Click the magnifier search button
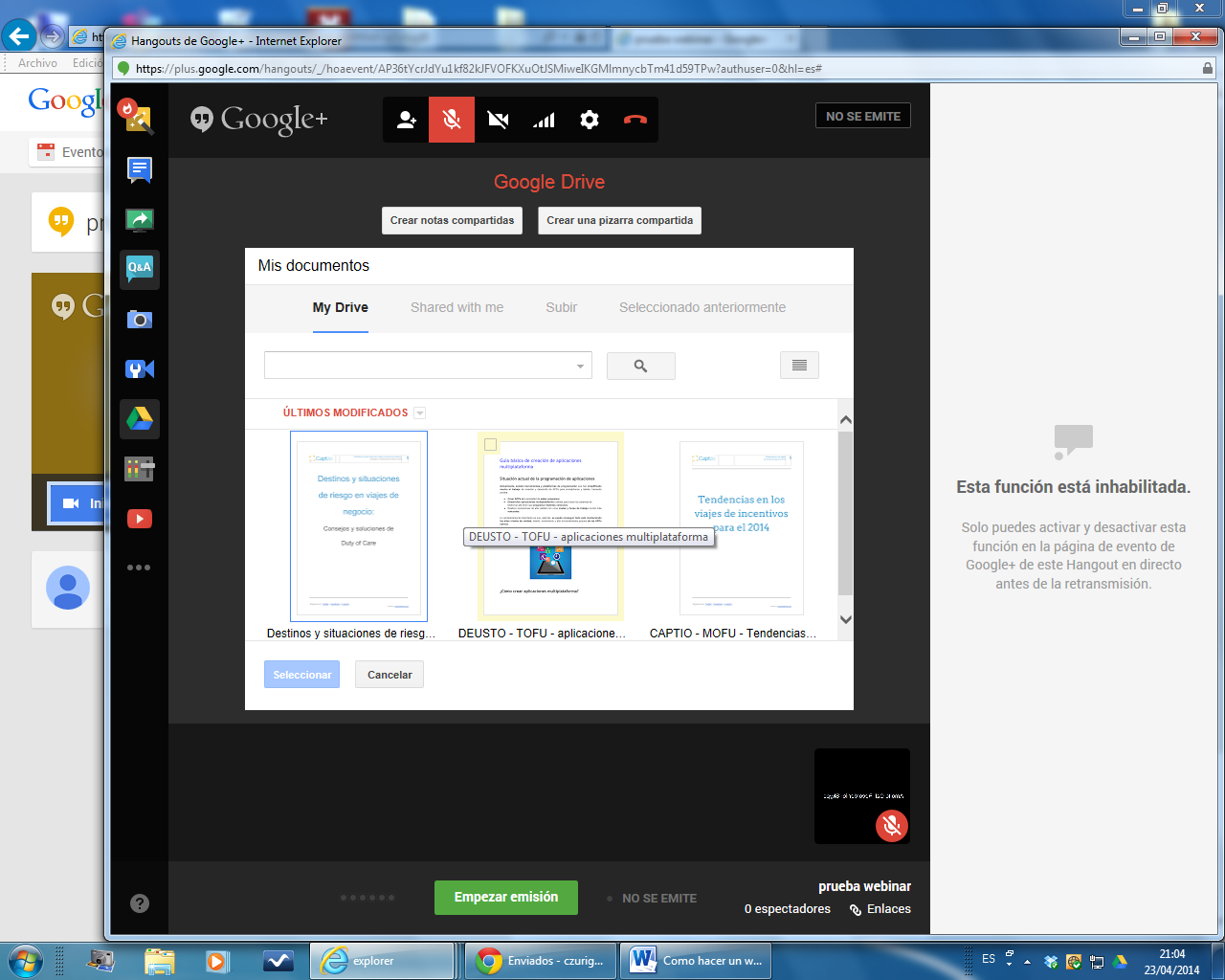This screenshot has height=980, width=1225. pyautogui.click(x=641, y=366)
